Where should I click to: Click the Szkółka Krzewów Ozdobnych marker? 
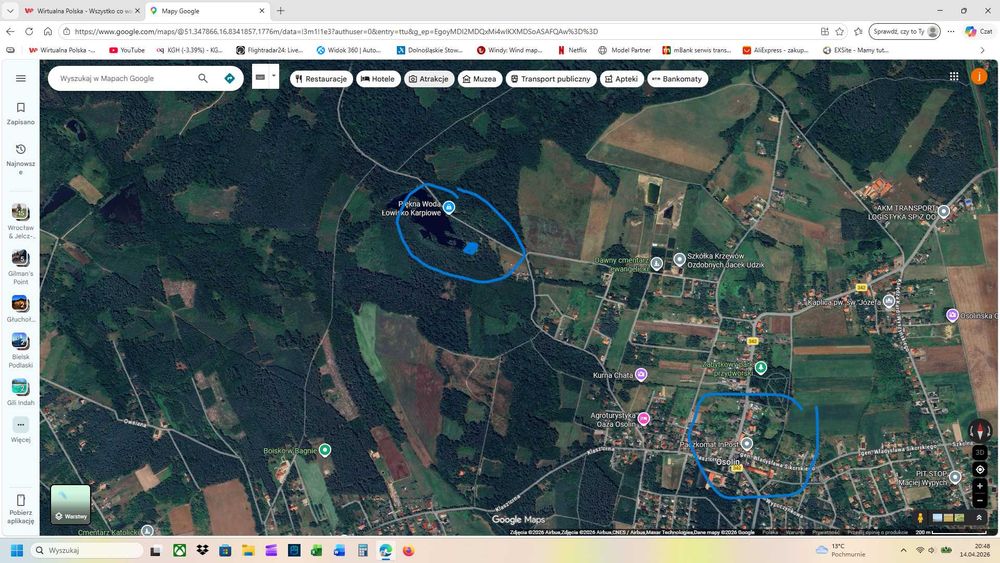(680, 259)
